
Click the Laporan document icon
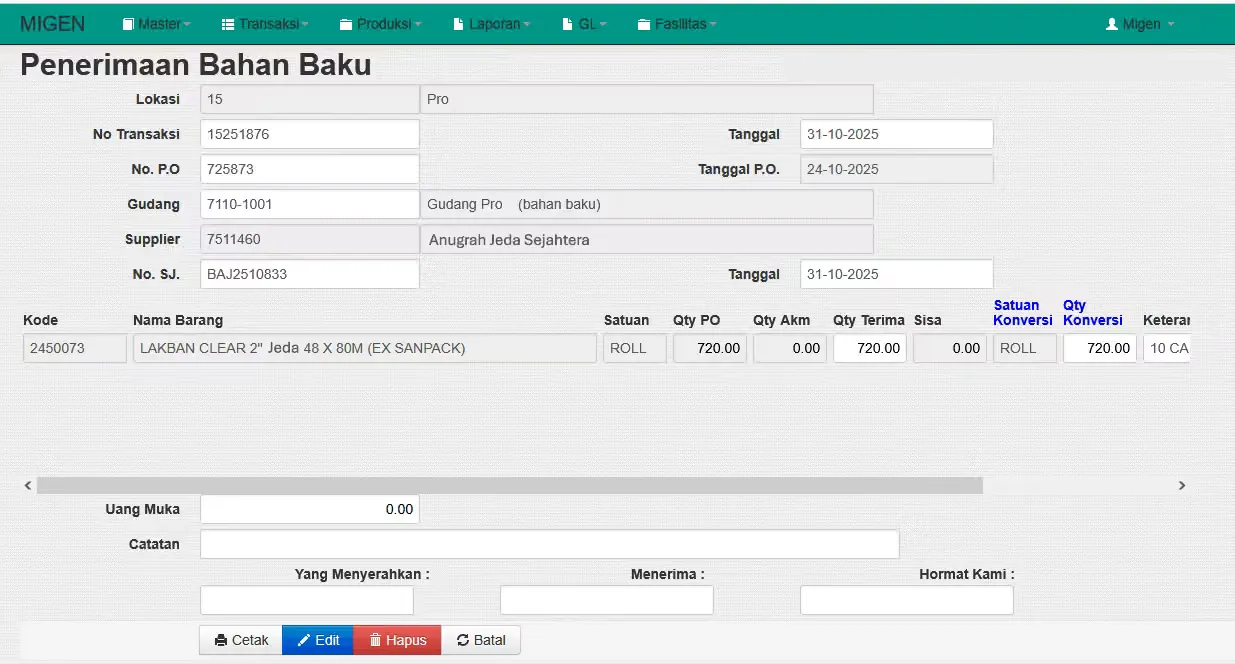(x=458, y=24)
